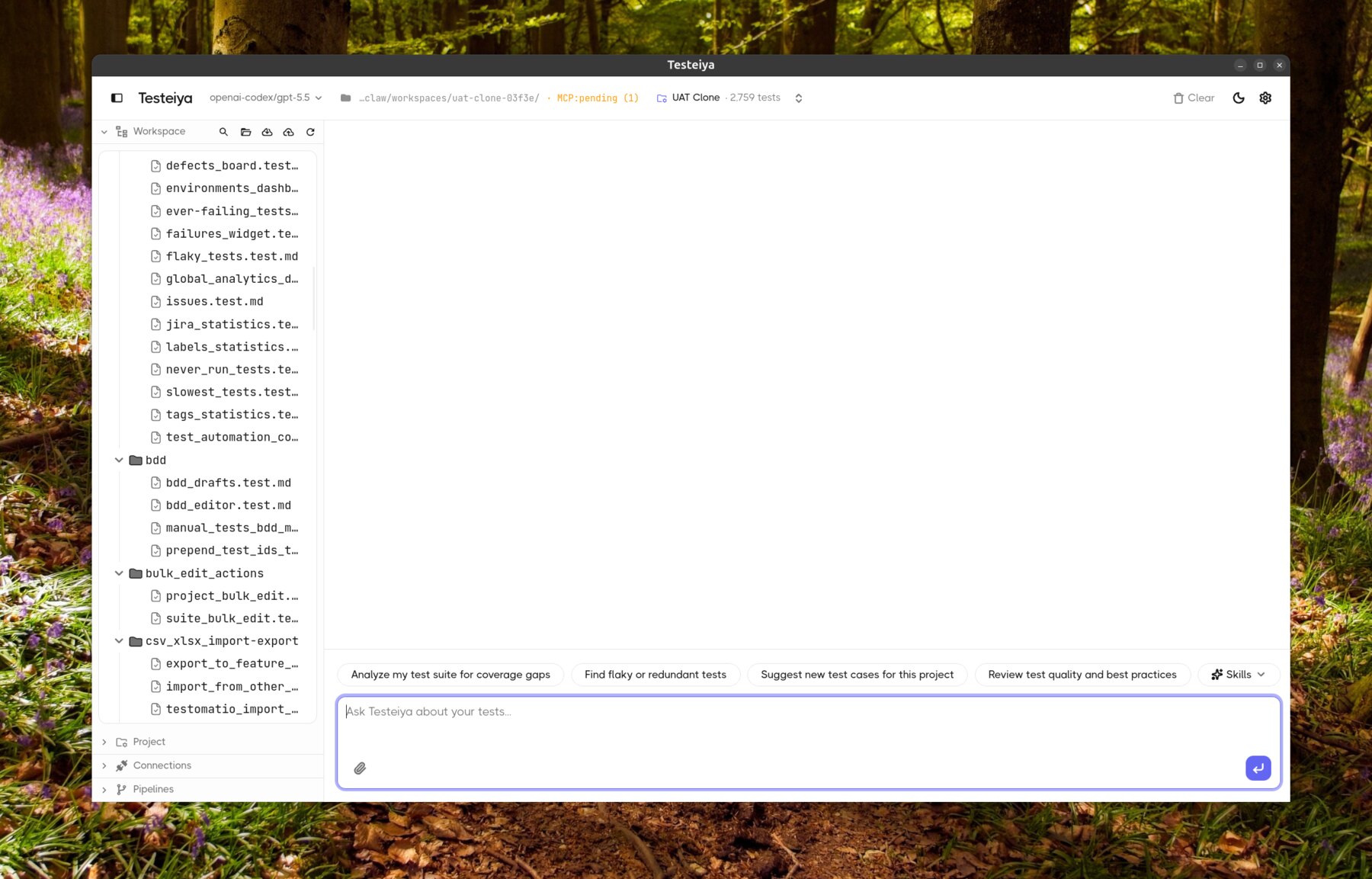Open labels_statistics file
This screenshot has height=879, width=1372.
click(224, 347)
